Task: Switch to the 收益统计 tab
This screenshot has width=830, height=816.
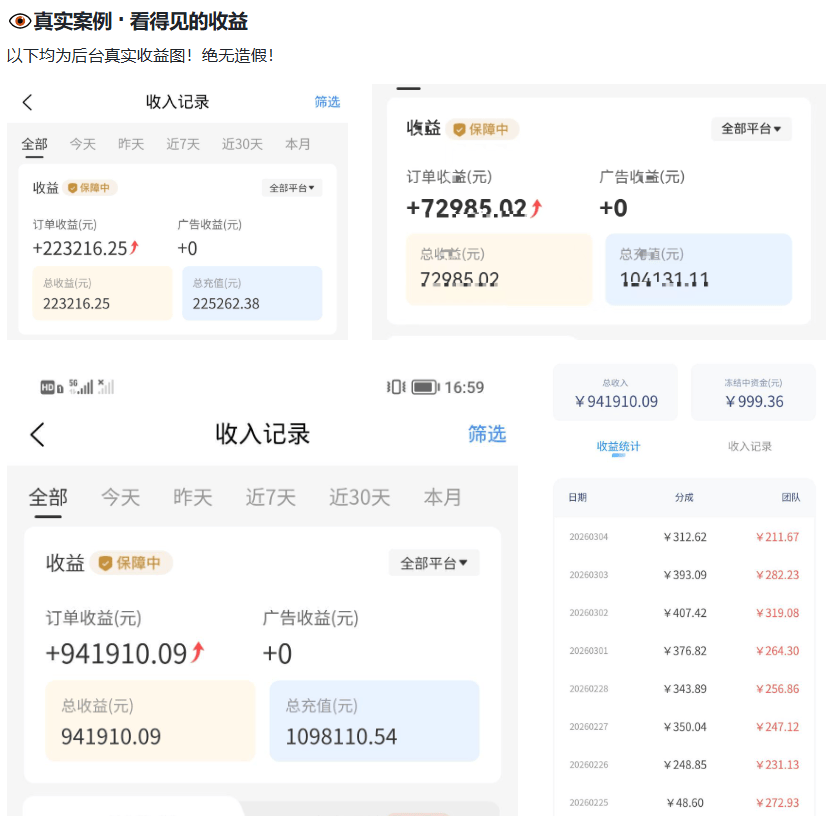Action: click(x=618, y=447)
